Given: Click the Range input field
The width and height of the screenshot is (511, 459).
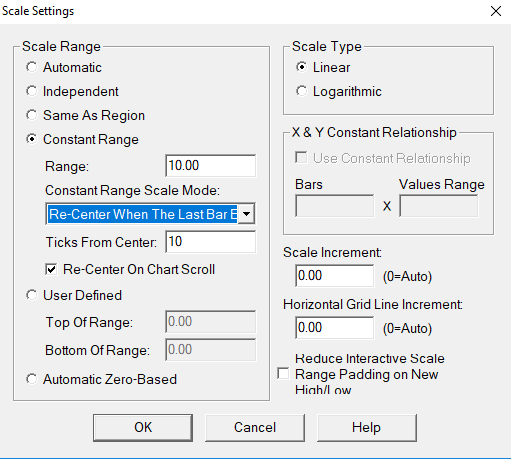Looking at the screenshot, I should tap(211, 166).
